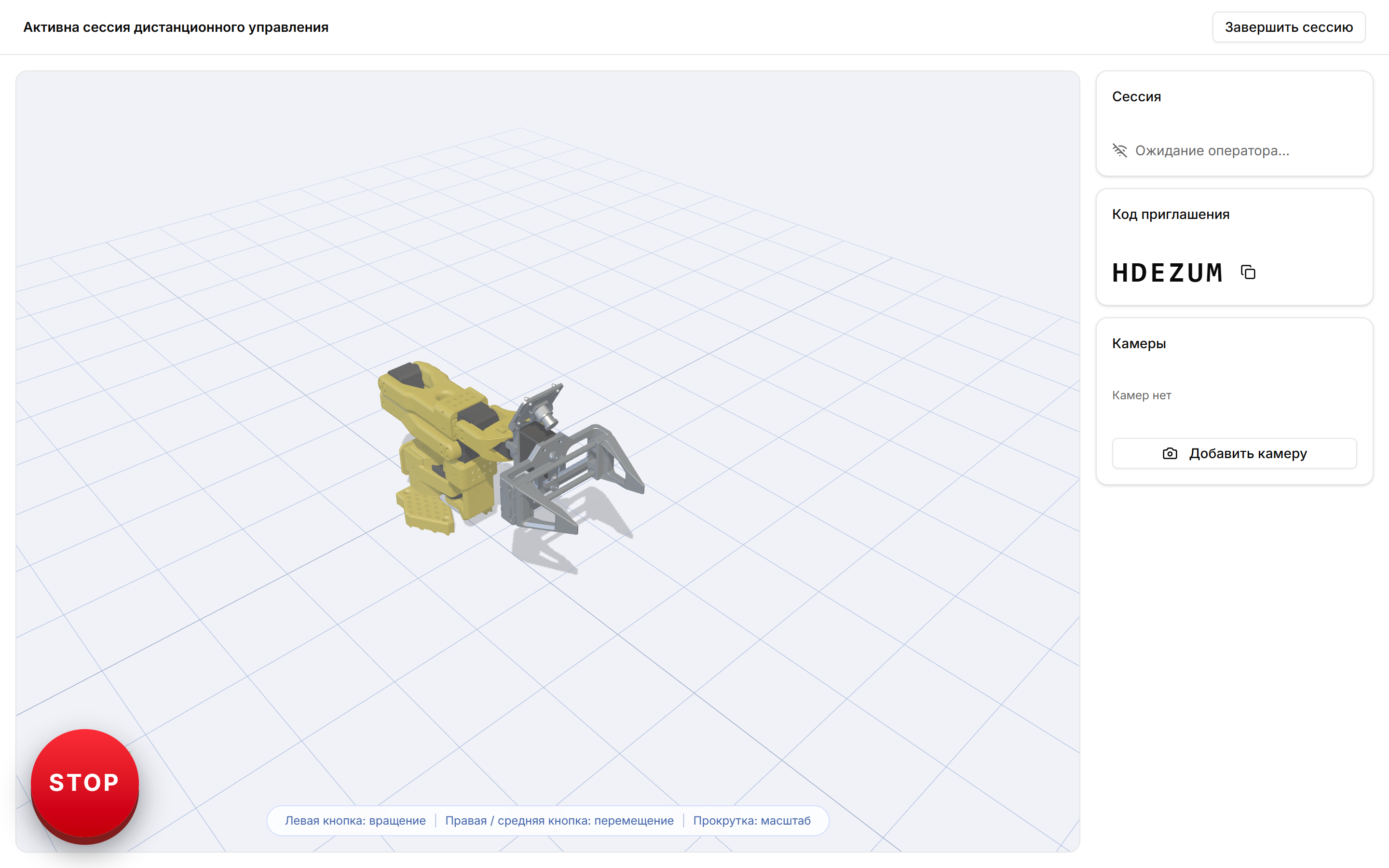The height and width of the screenshot is (868, 1389).
Task: End session with Завершить сессию button
Action: click(x=1289, y=27)
